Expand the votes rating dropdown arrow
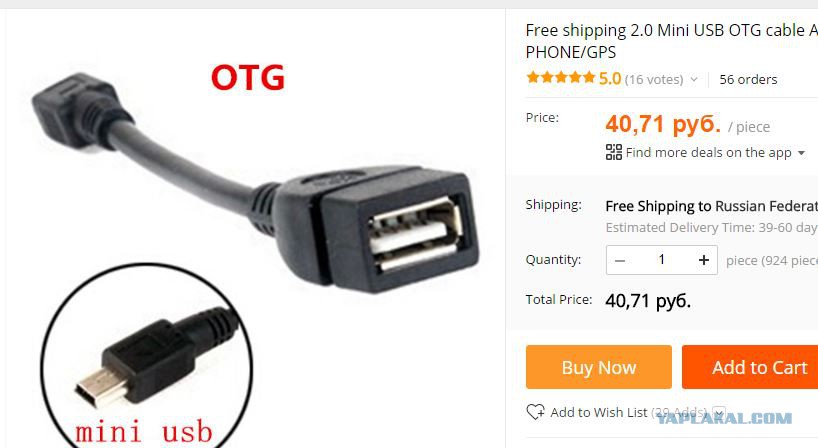 pyautogui.click(x=694, y=79)
